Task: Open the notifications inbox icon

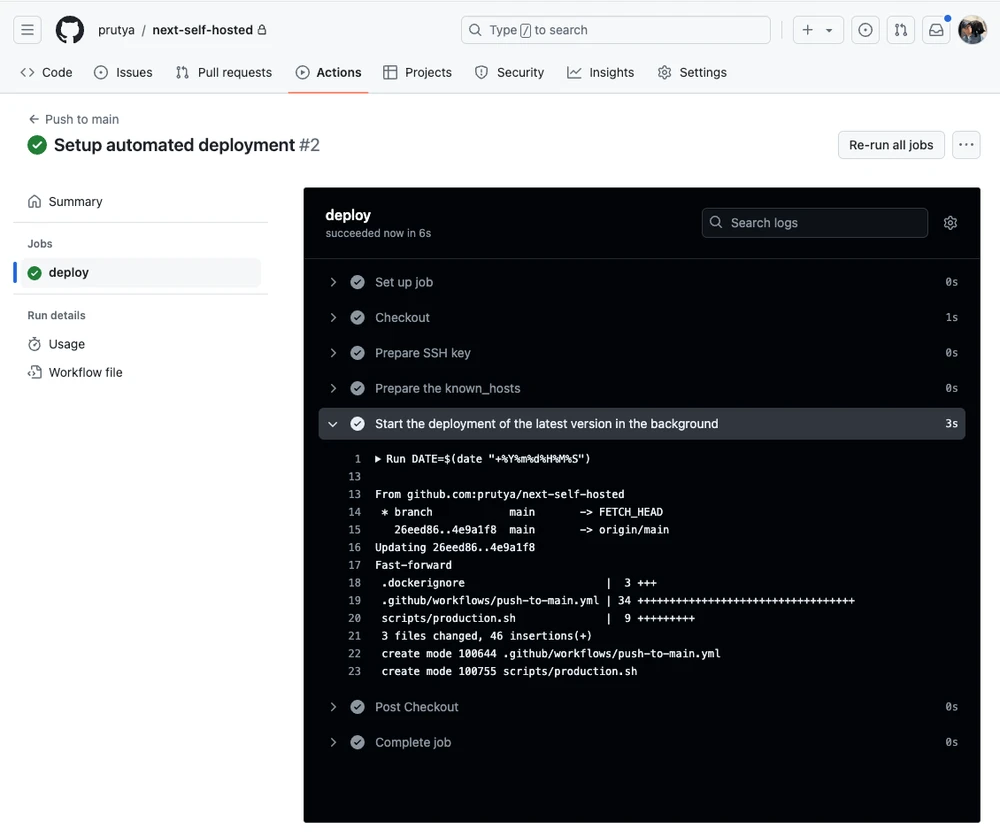Action: [936, 30]
